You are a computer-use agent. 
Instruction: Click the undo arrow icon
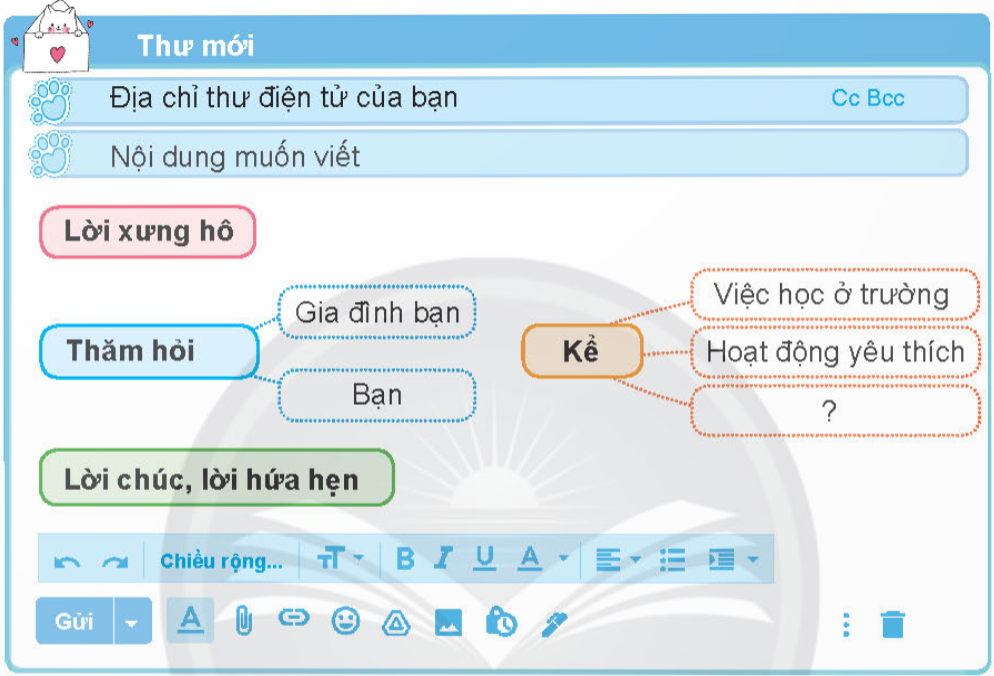67,562
